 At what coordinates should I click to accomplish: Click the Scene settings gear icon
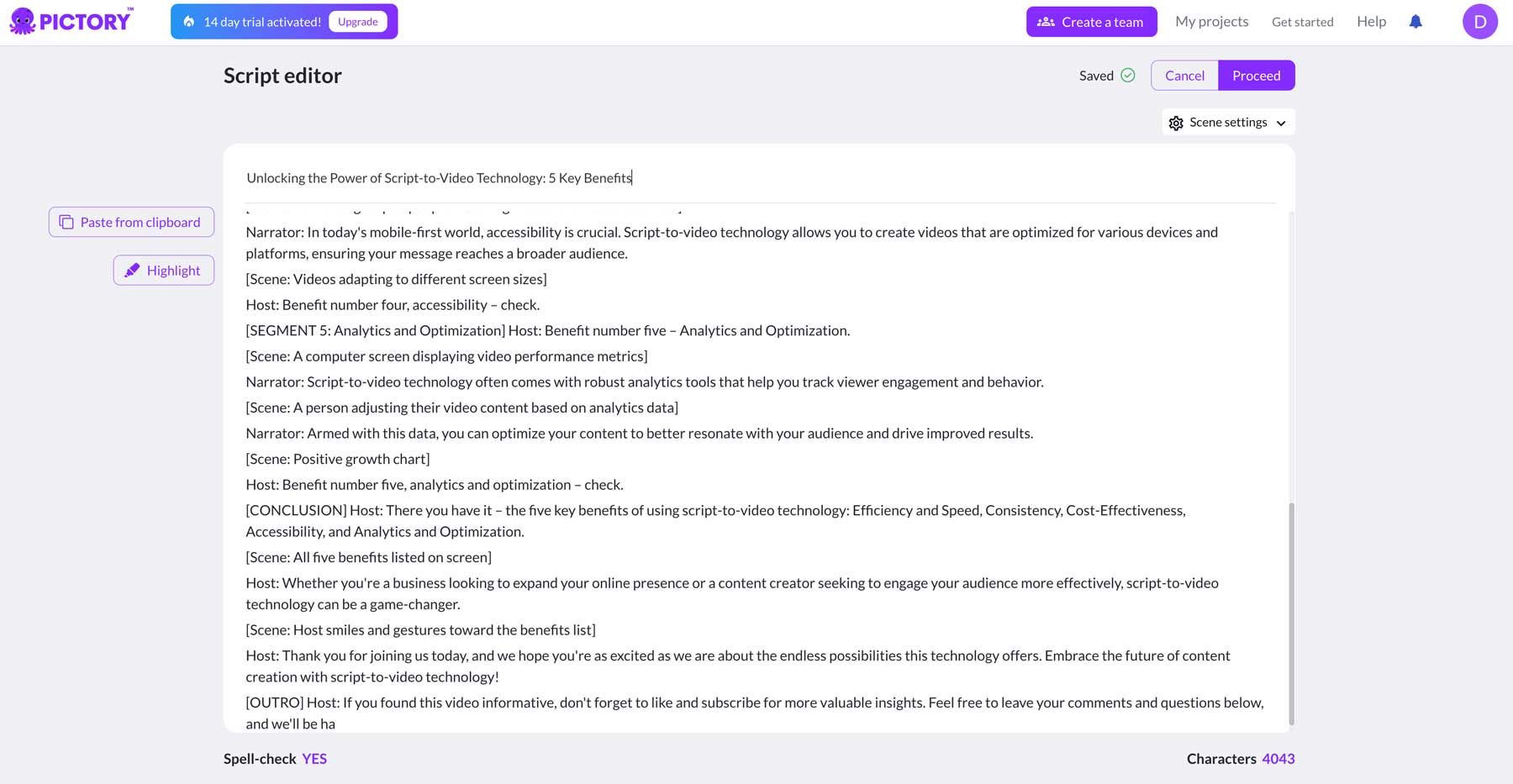point(1176,124)
